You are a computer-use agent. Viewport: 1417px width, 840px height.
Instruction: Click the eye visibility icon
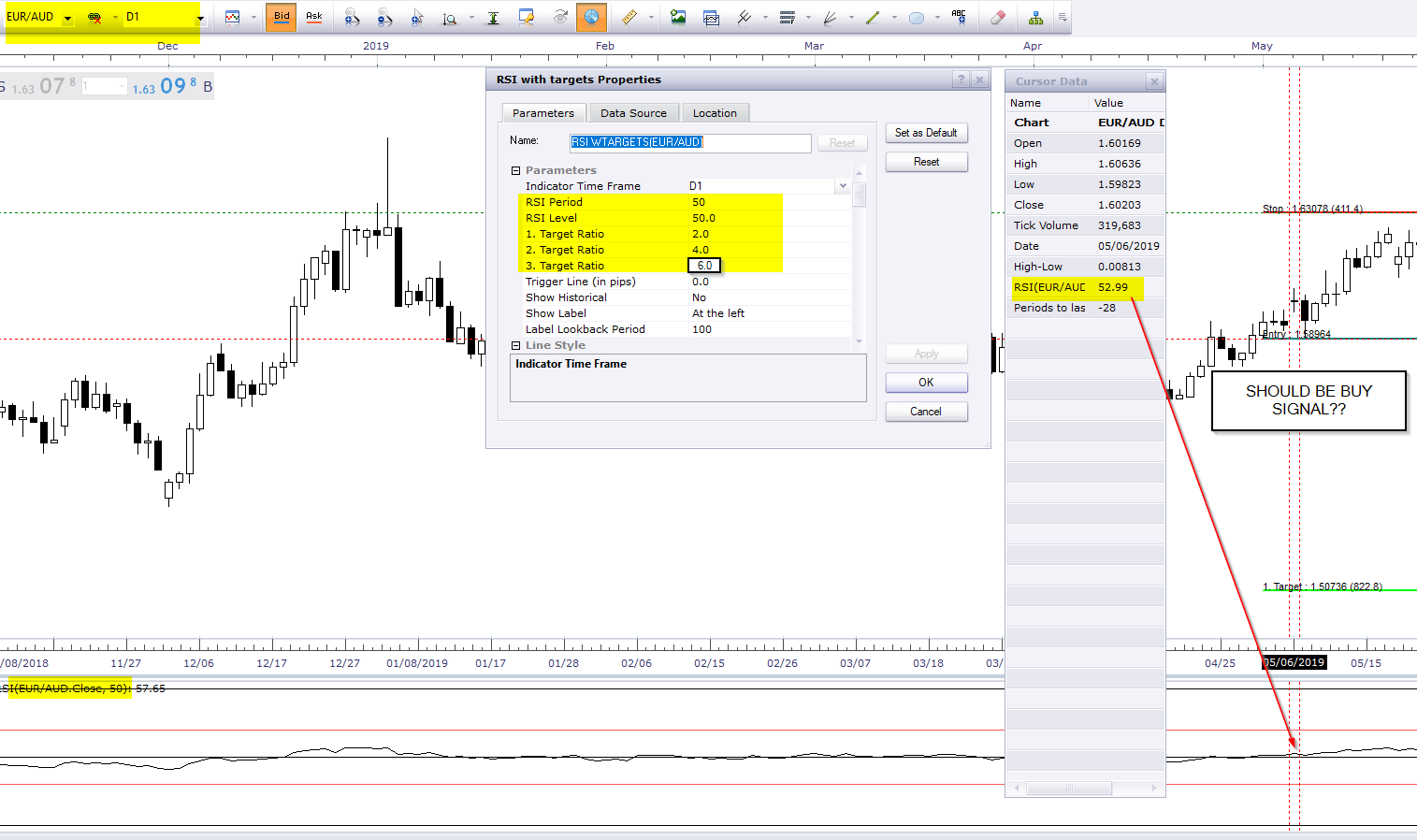point(559,17)
